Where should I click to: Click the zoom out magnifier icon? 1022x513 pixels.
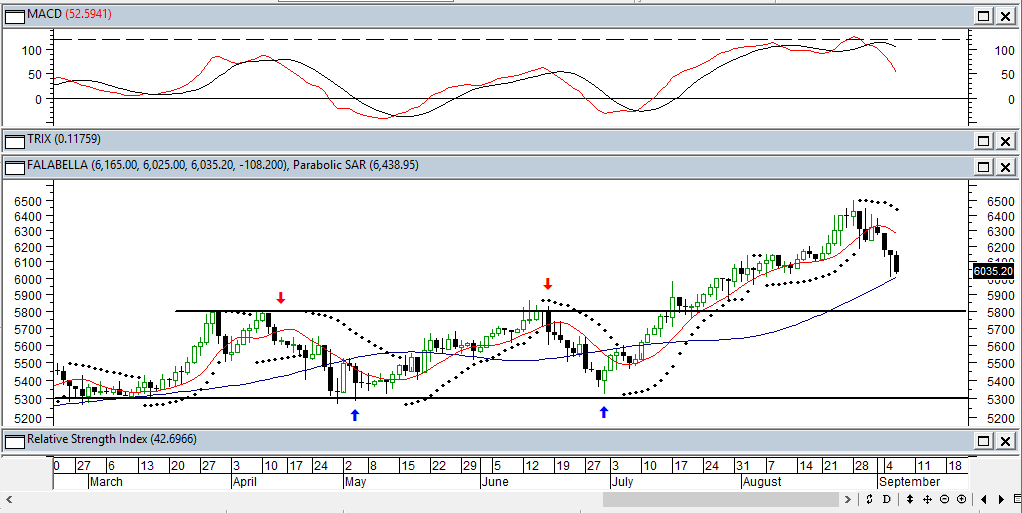coord(945,498)
